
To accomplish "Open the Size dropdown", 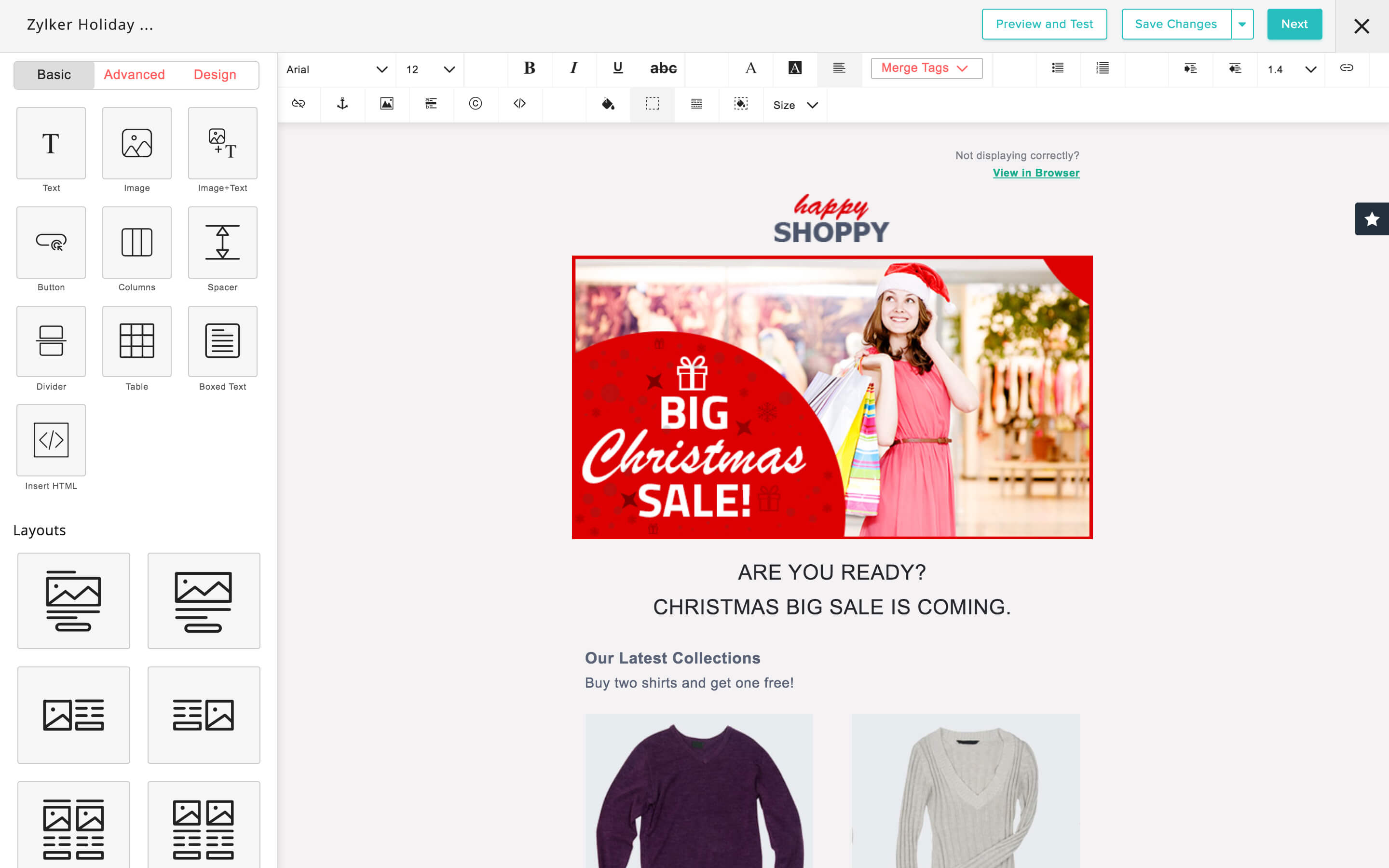I will point(795,105).
